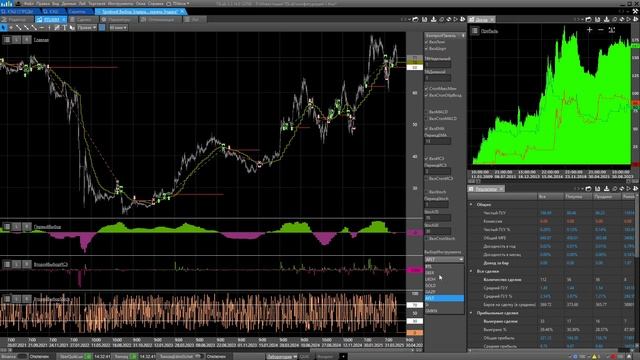This screenshot has height=360, width=640.
Task: Switch to the Сделки tab
Action: click(83, 19)
